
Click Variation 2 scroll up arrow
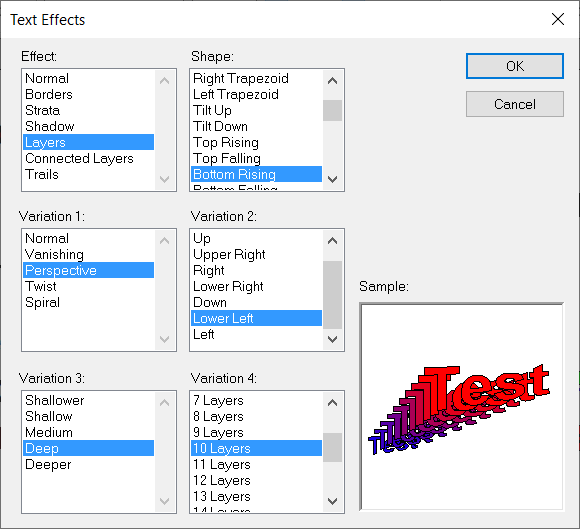[x=332, y=240]
